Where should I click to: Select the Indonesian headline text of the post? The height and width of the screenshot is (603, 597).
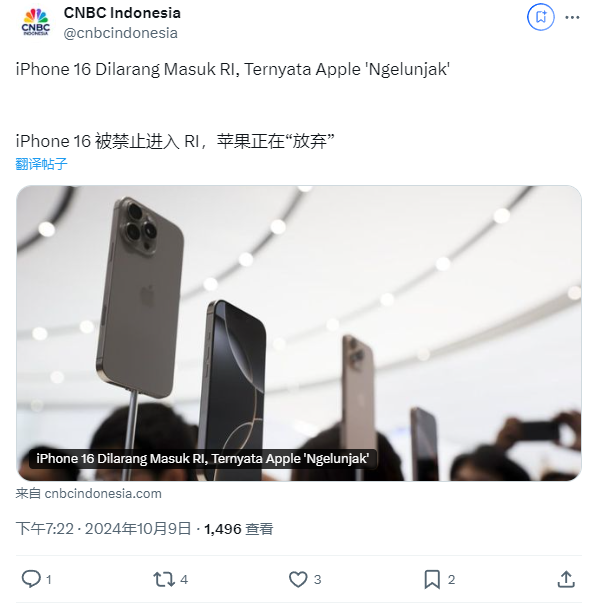(x=233, y=70)
